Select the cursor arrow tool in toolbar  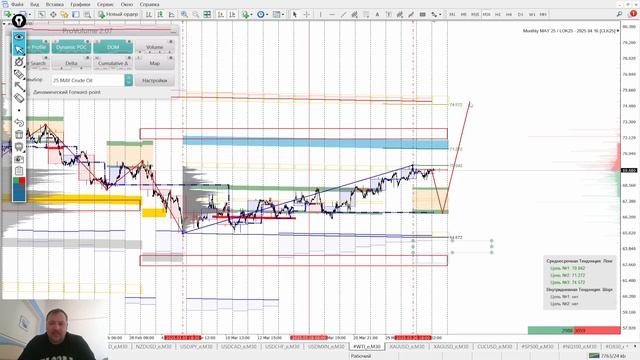(295, 14)
